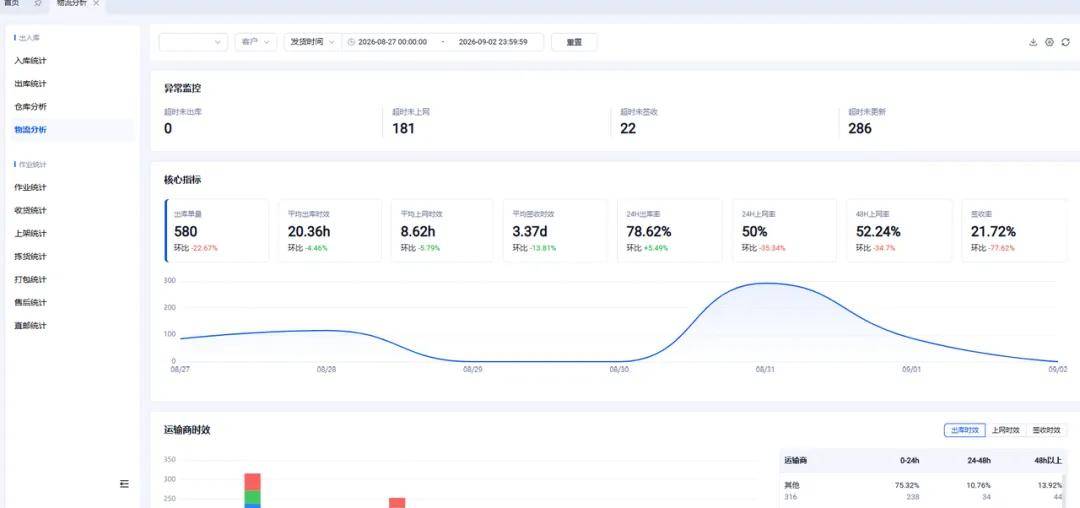Select the 签收率 21.72% metric card

coord(1015,231)
